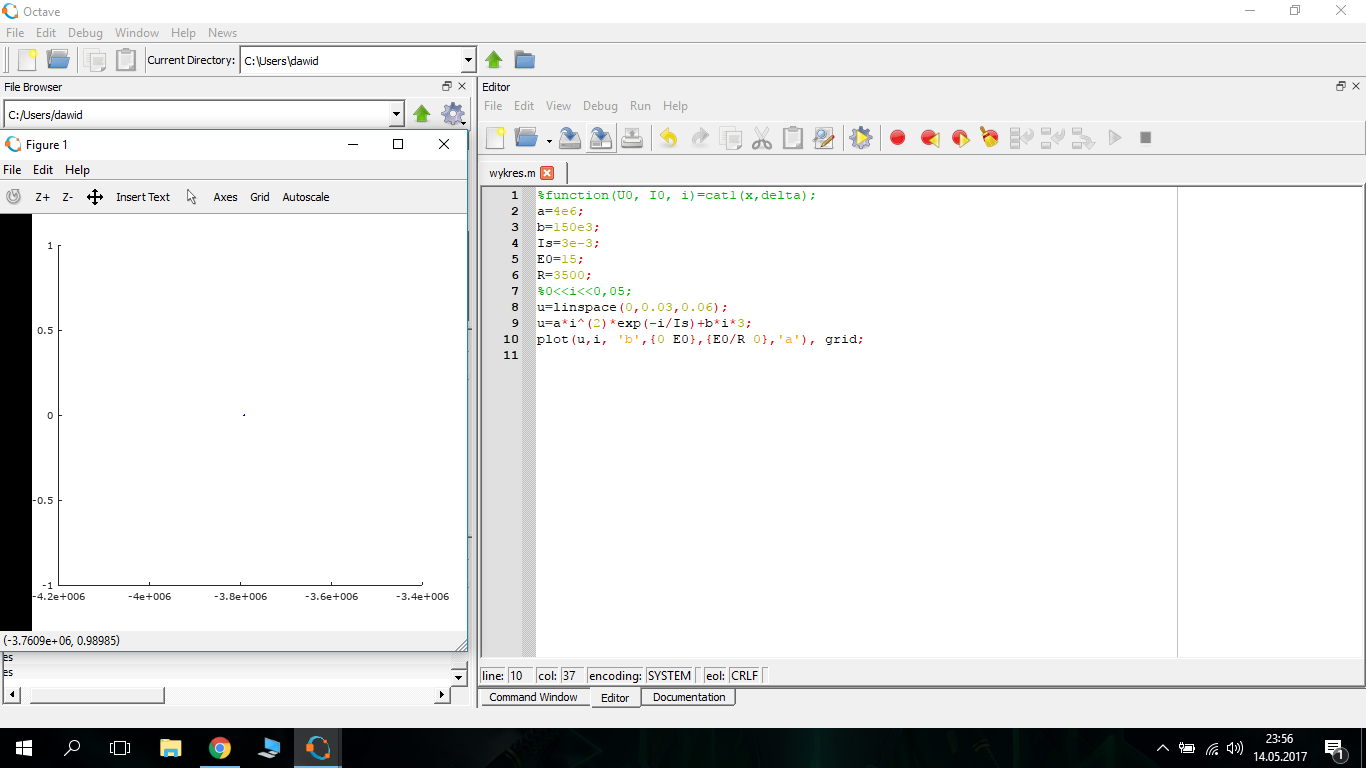Close the Editor panel
Viewport: 1366px width, 768px height.
tap(1356, 87)
